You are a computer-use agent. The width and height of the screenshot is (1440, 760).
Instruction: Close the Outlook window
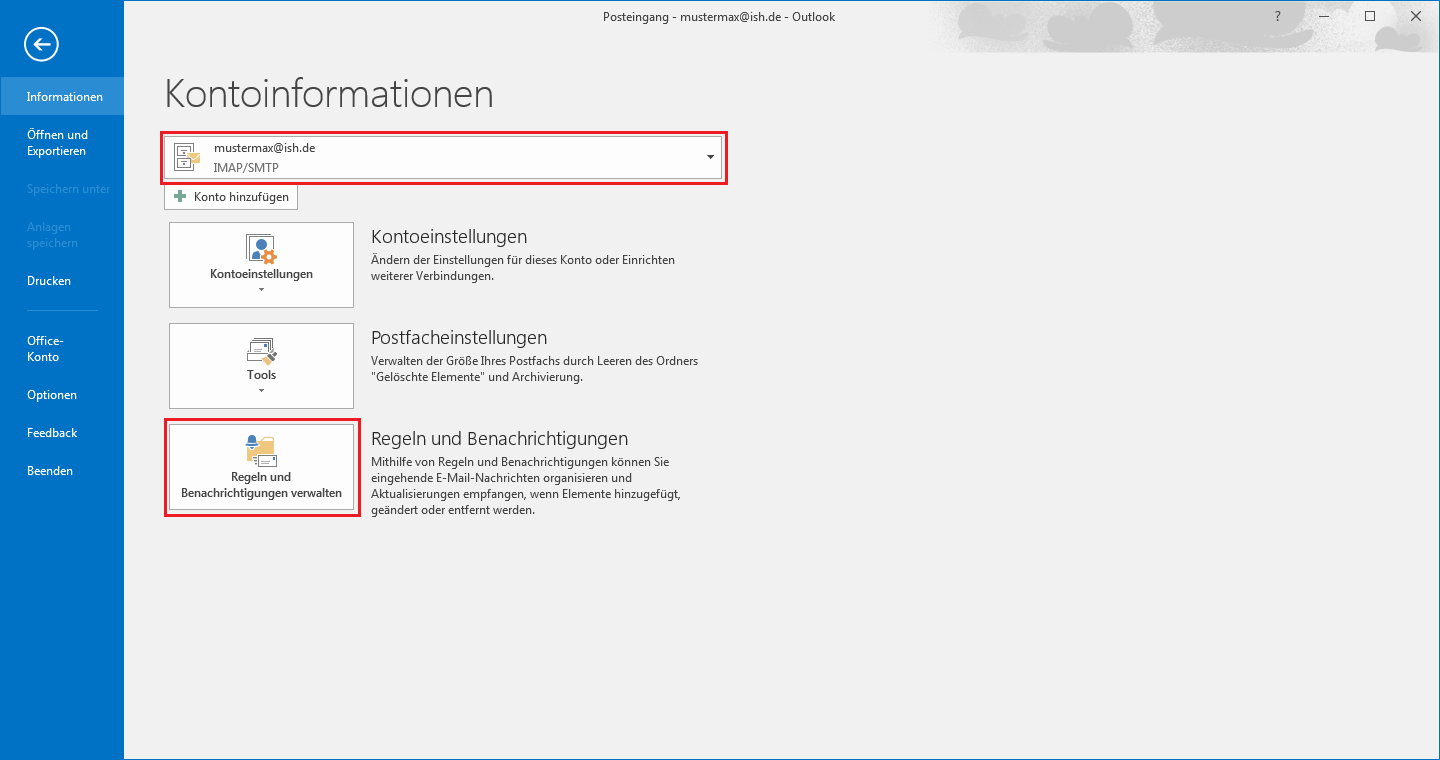point(1416,17)
